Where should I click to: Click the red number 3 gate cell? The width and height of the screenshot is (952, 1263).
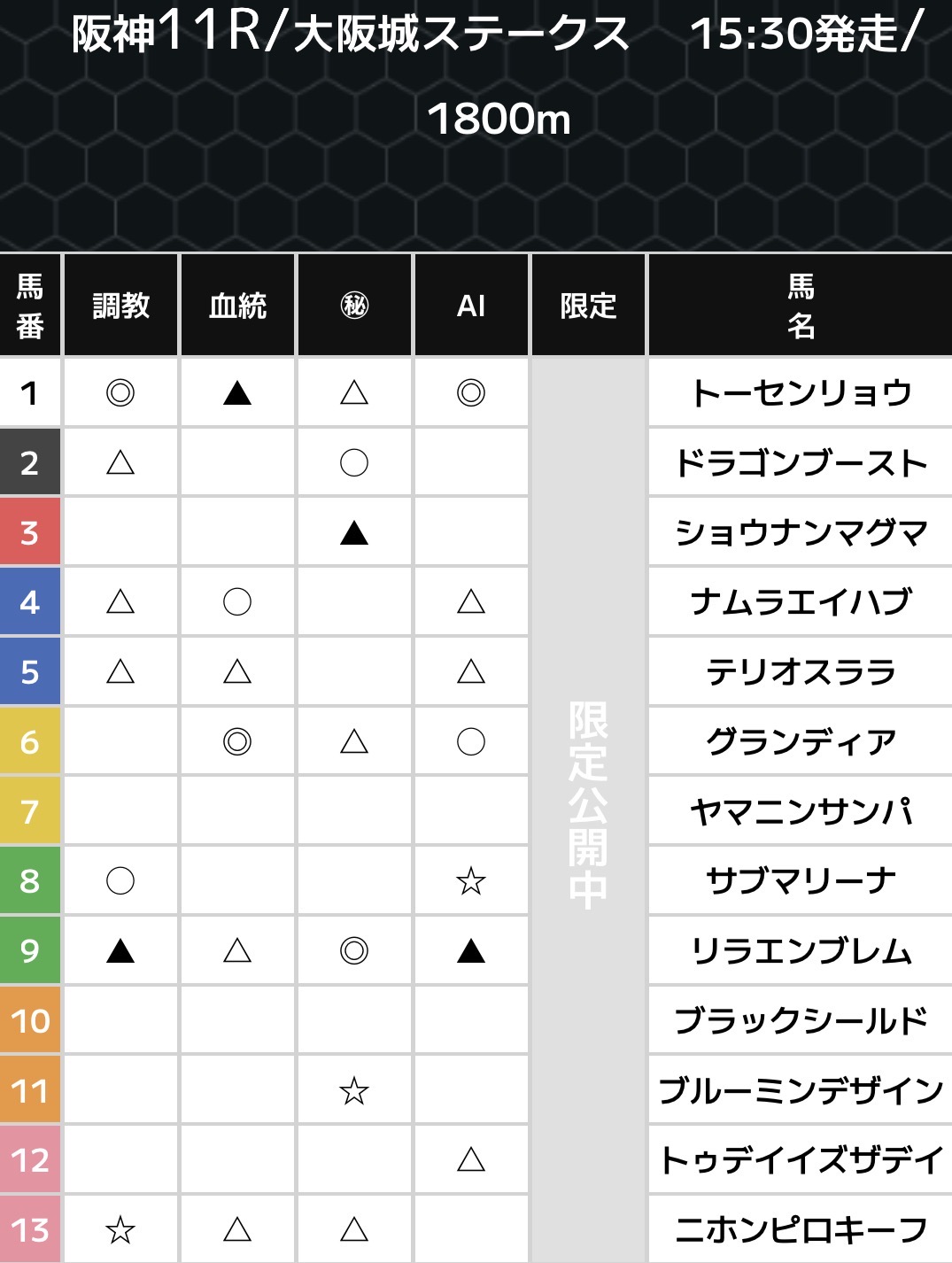coord(30,532)
